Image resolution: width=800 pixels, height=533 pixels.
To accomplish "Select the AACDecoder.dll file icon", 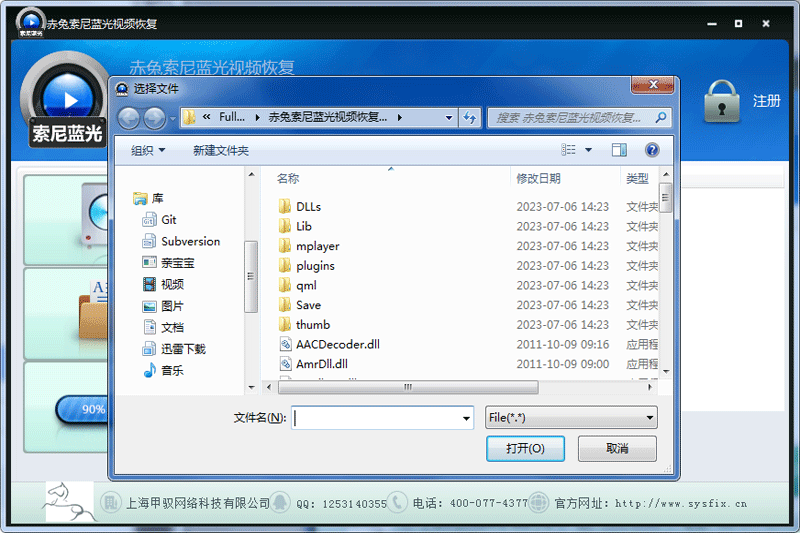I will pos(285,344).
